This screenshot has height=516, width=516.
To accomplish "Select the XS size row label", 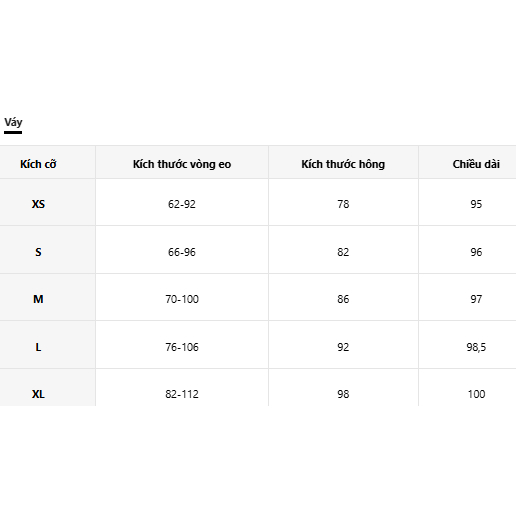I will (38, 204).
